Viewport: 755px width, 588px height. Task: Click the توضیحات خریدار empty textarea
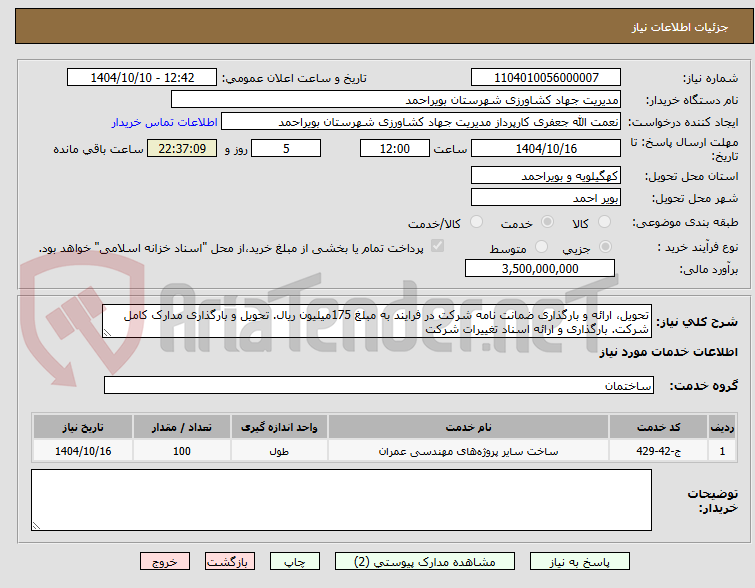(341, 500)
